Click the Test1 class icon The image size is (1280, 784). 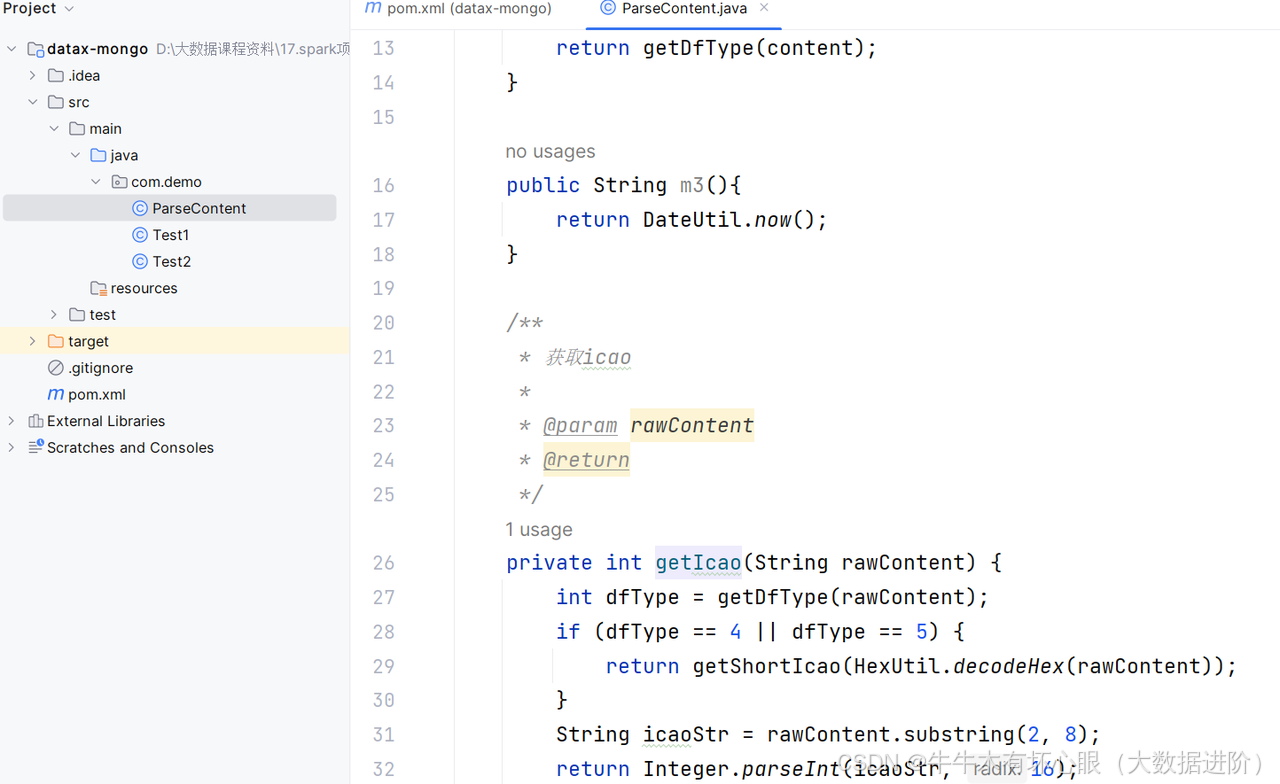coord(140,235)
